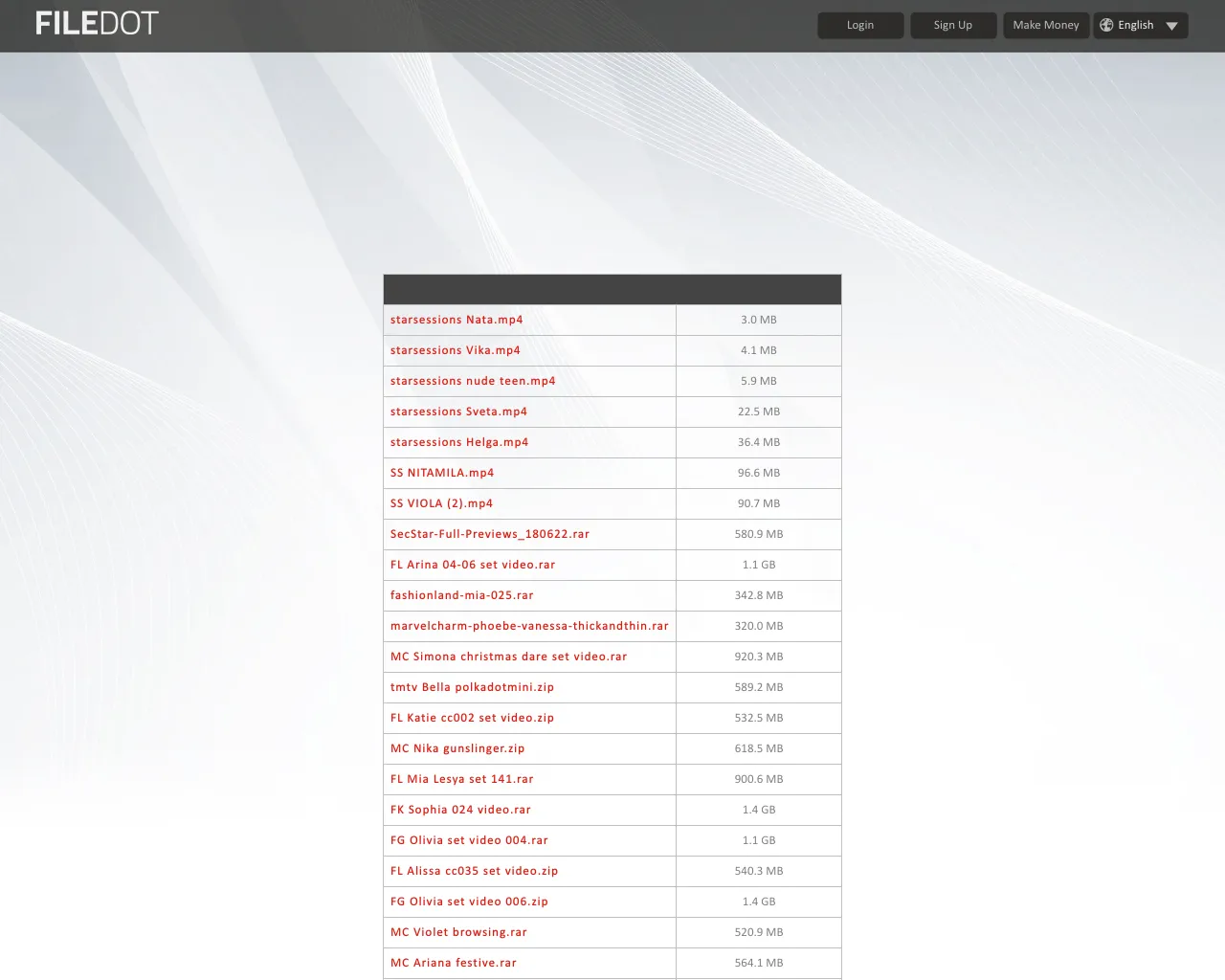
Task: Download starsessions Nata.mp4
Action: pos(457,320)
